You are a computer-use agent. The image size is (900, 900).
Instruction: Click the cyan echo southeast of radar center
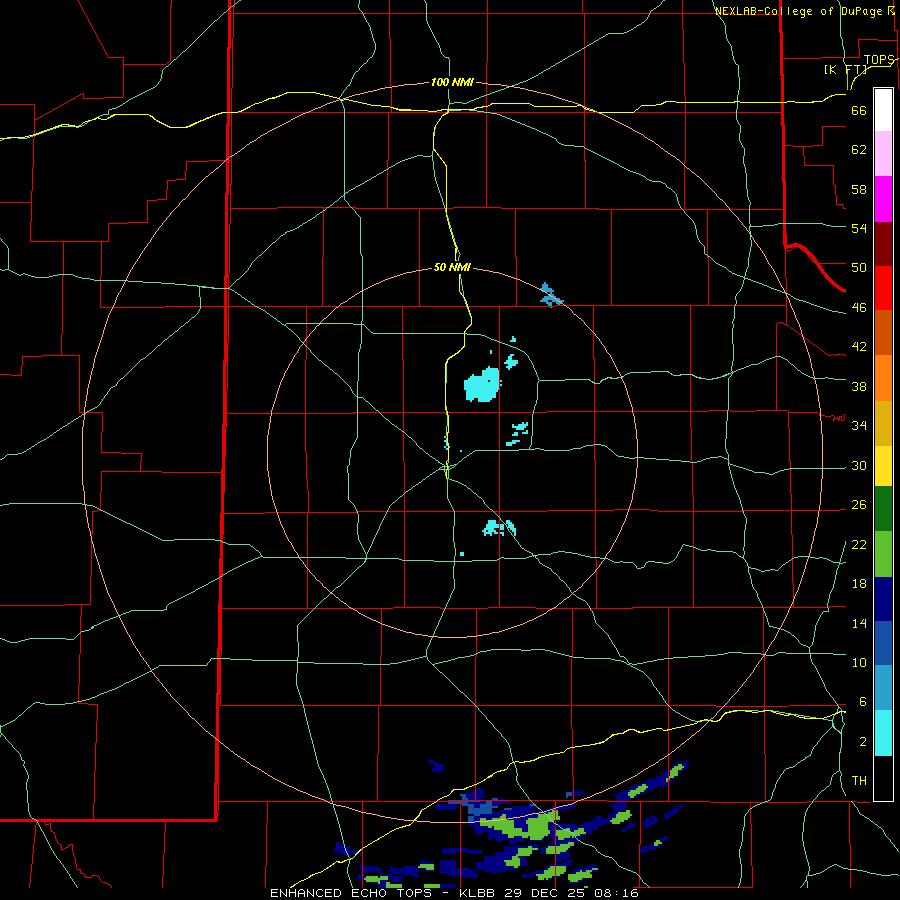click(499, 527)
